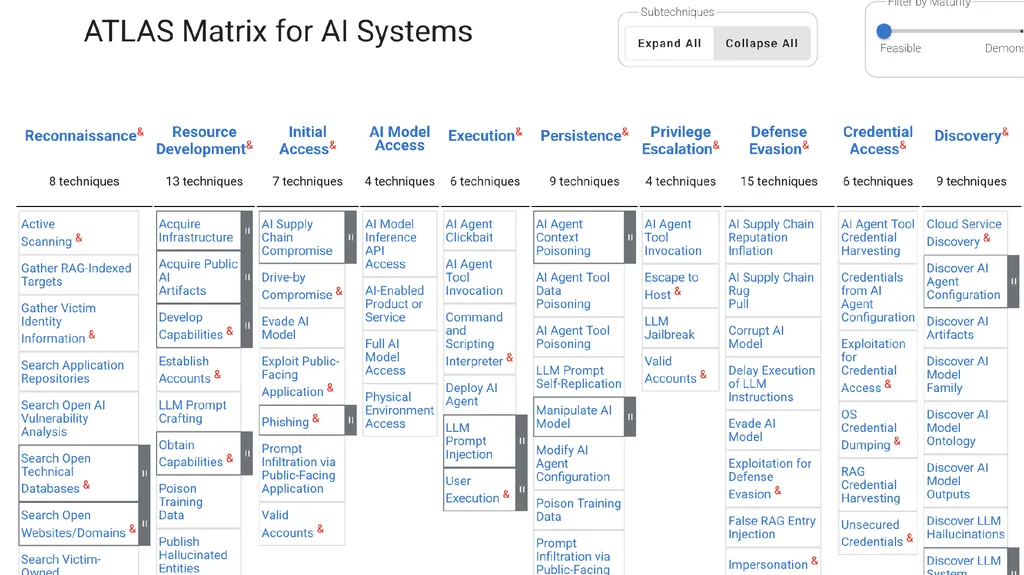Open the Reconnaissance tactic heading

[80, 136]
